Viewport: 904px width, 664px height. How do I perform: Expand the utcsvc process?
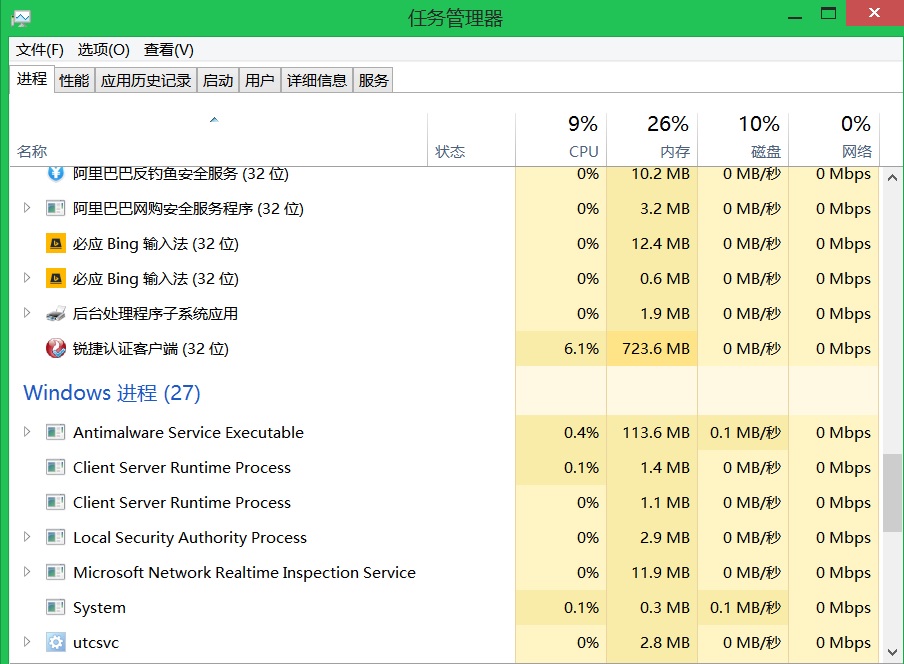click(27, 642)
